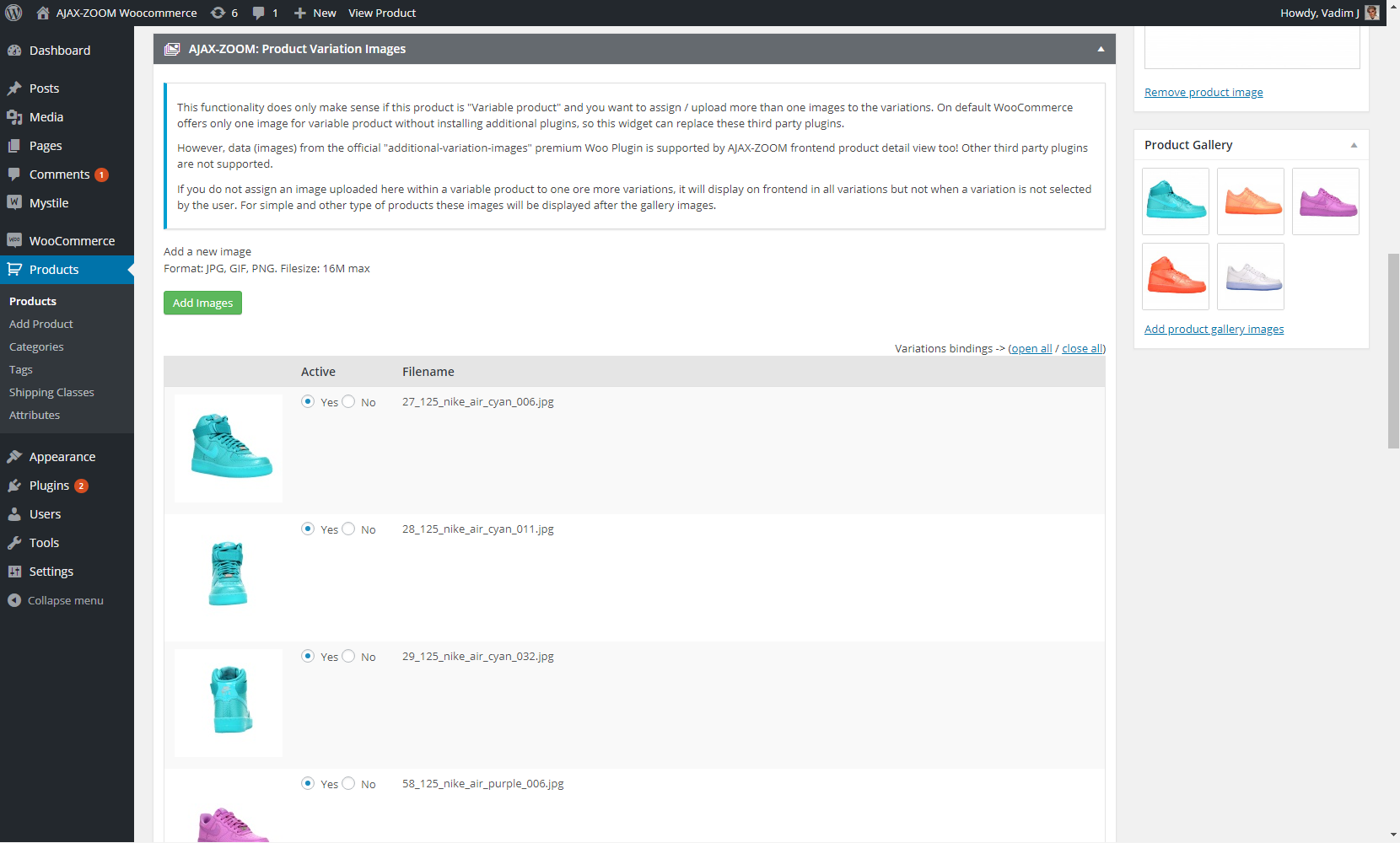1400x843 pixels.
Task: Collapse the Product Gallery panel
Action: (1354, 145)
